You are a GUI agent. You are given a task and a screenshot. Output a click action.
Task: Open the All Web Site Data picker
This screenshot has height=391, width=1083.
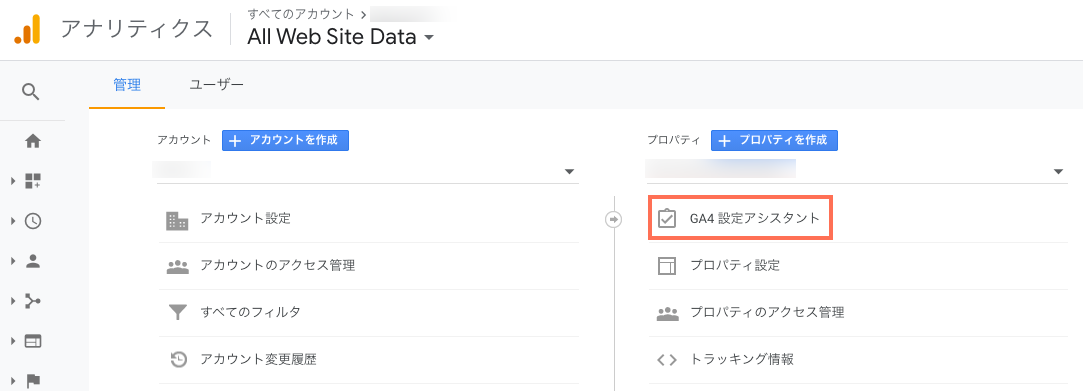click(341, 37)
